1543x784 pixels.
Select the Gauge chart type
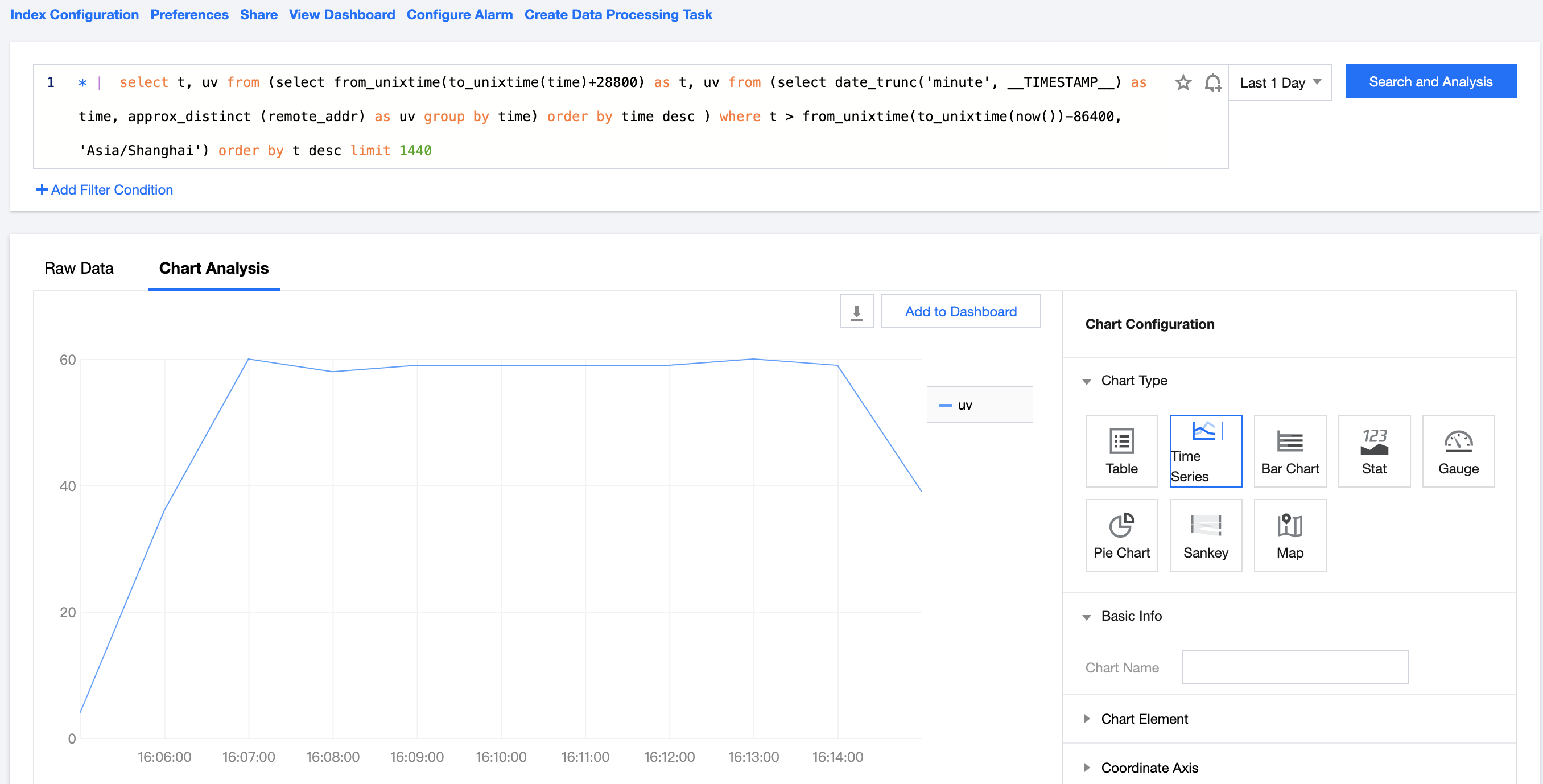pyautogui.click(x=1458, y=451)
